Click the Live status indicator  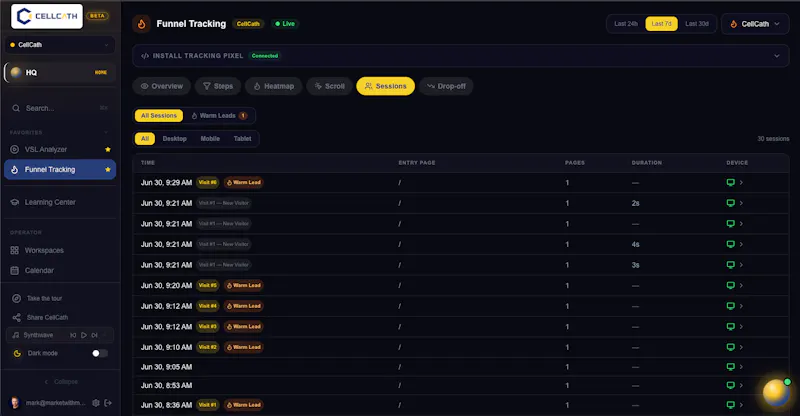[x=285, y=24]
